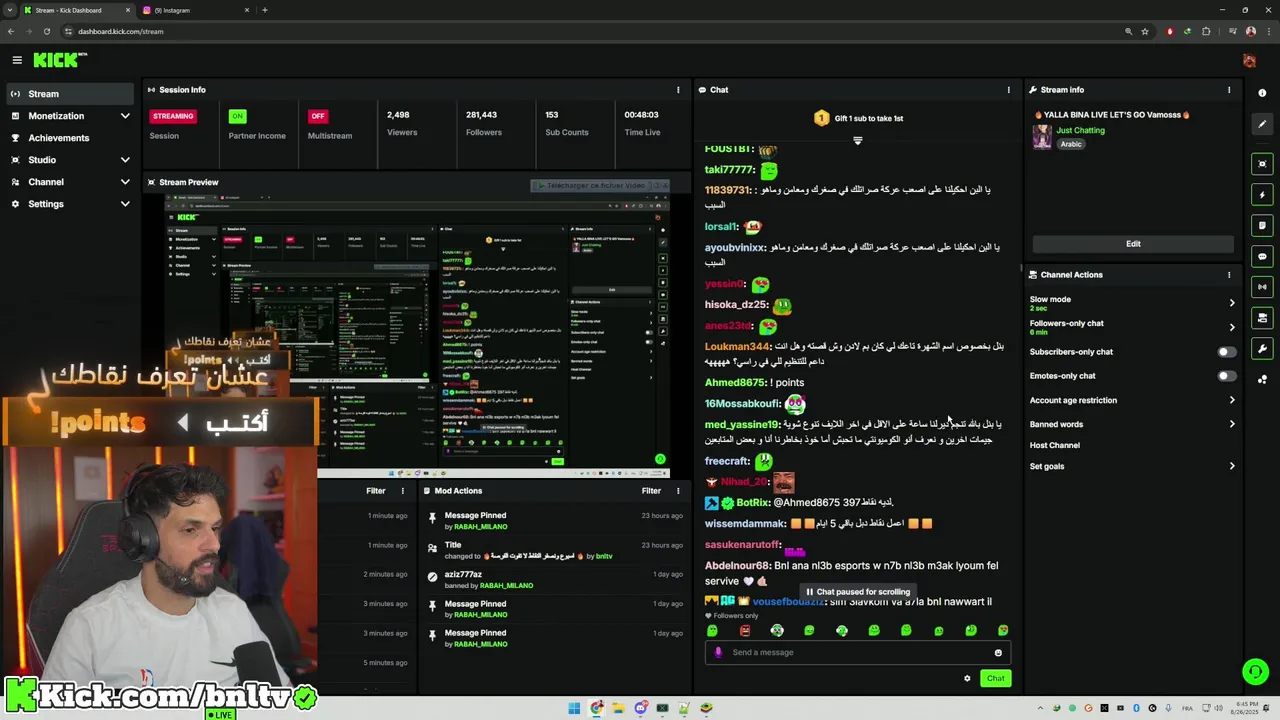Click the Edit button in Stream info
The height and width of the screenshot is (720, 1280).
(1133, 244)
